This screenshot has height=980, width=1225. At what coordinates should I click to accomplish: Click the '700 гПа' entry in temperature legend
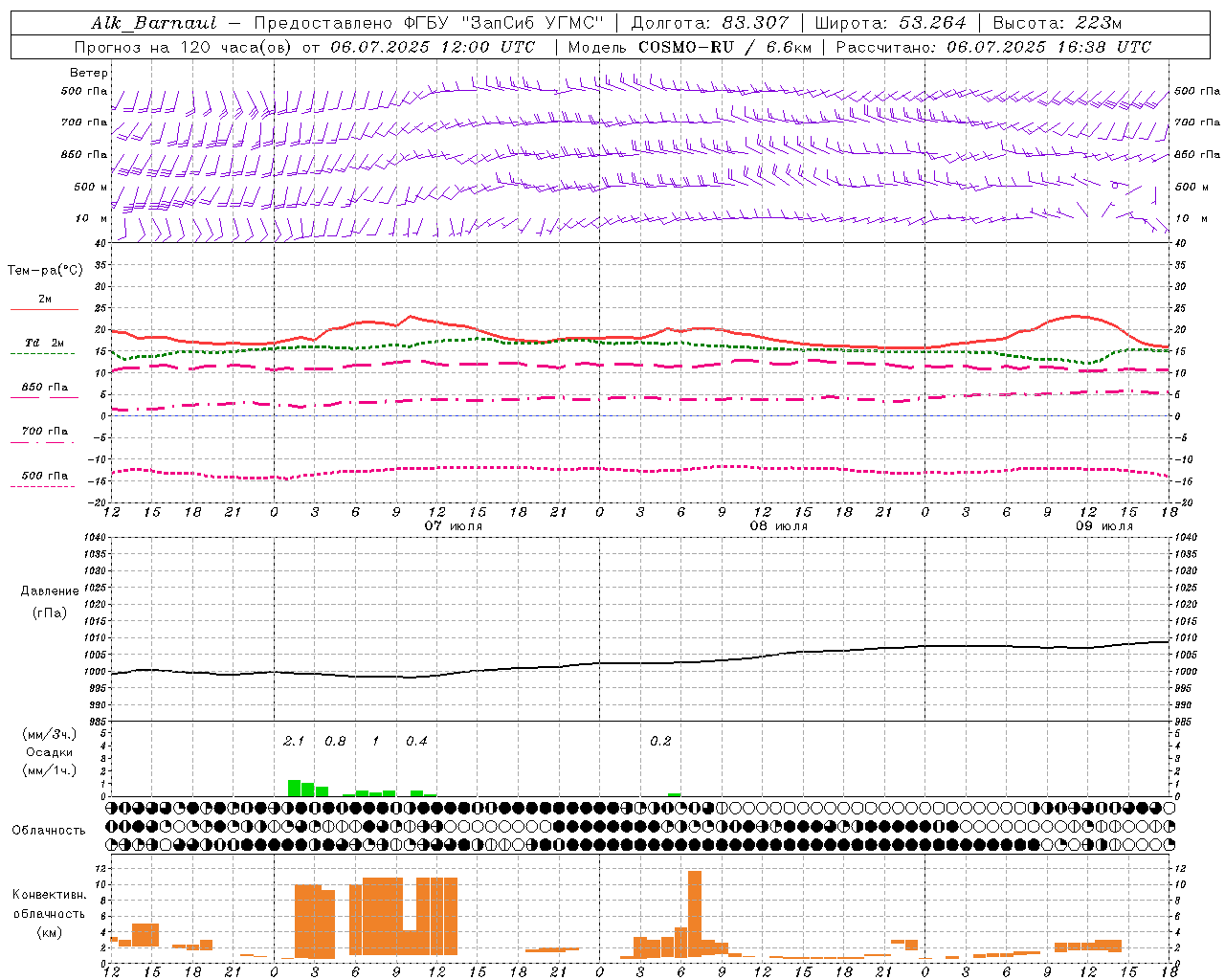pyautogui.click(x=45, y=432)
